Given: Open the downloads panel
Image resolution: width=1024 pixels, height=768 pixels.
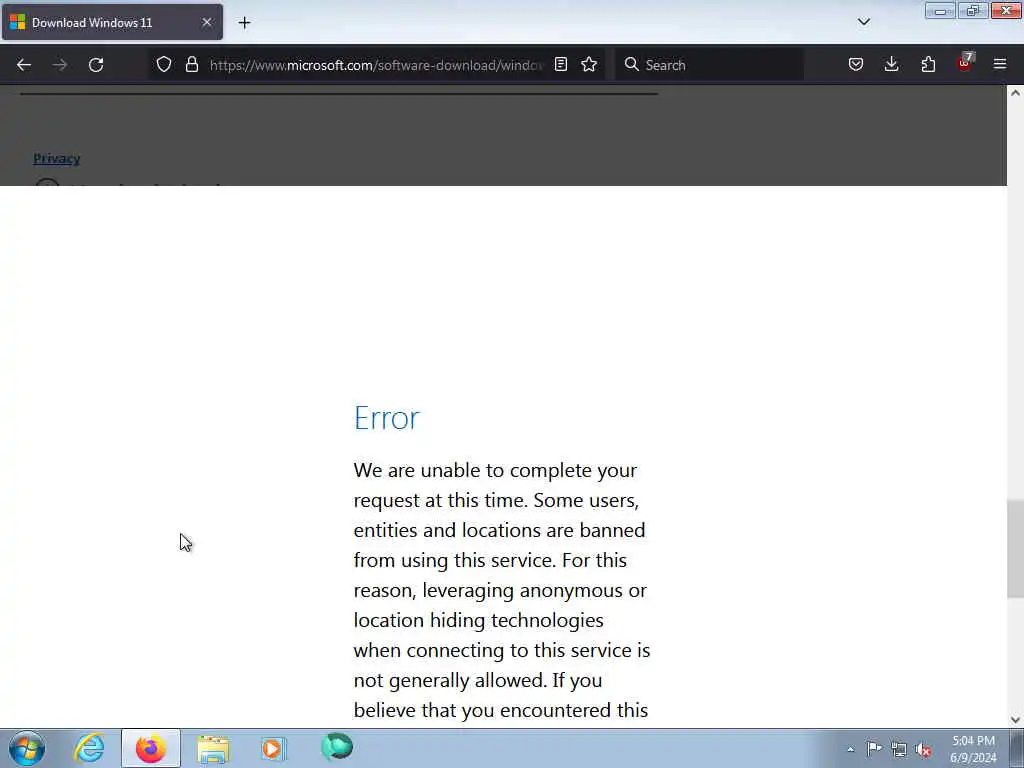Looking at the screenshot, I should coord(891,65).
